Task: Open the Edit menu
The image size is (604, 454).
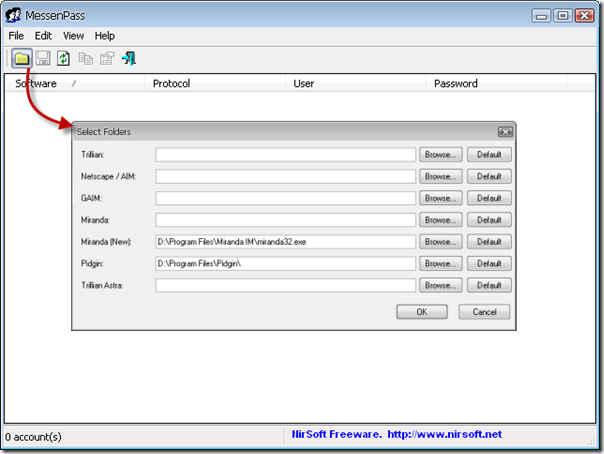Action: (43, 36)
